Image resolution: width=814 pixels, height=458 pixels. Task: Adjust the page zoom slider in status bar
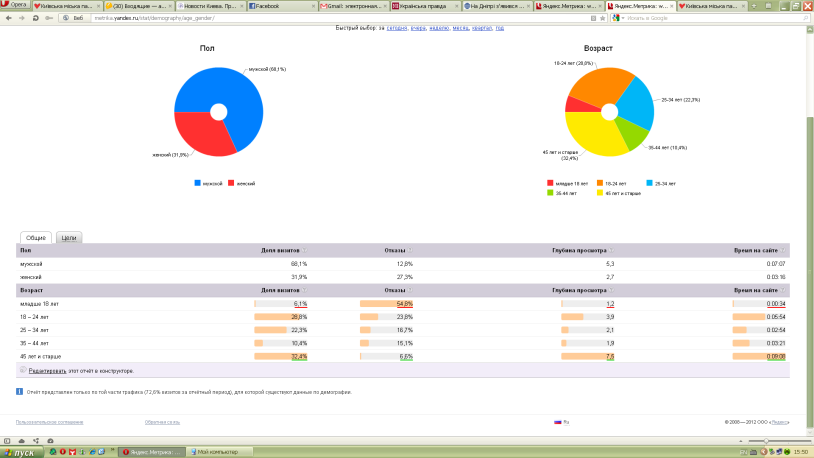pos(766,441)
